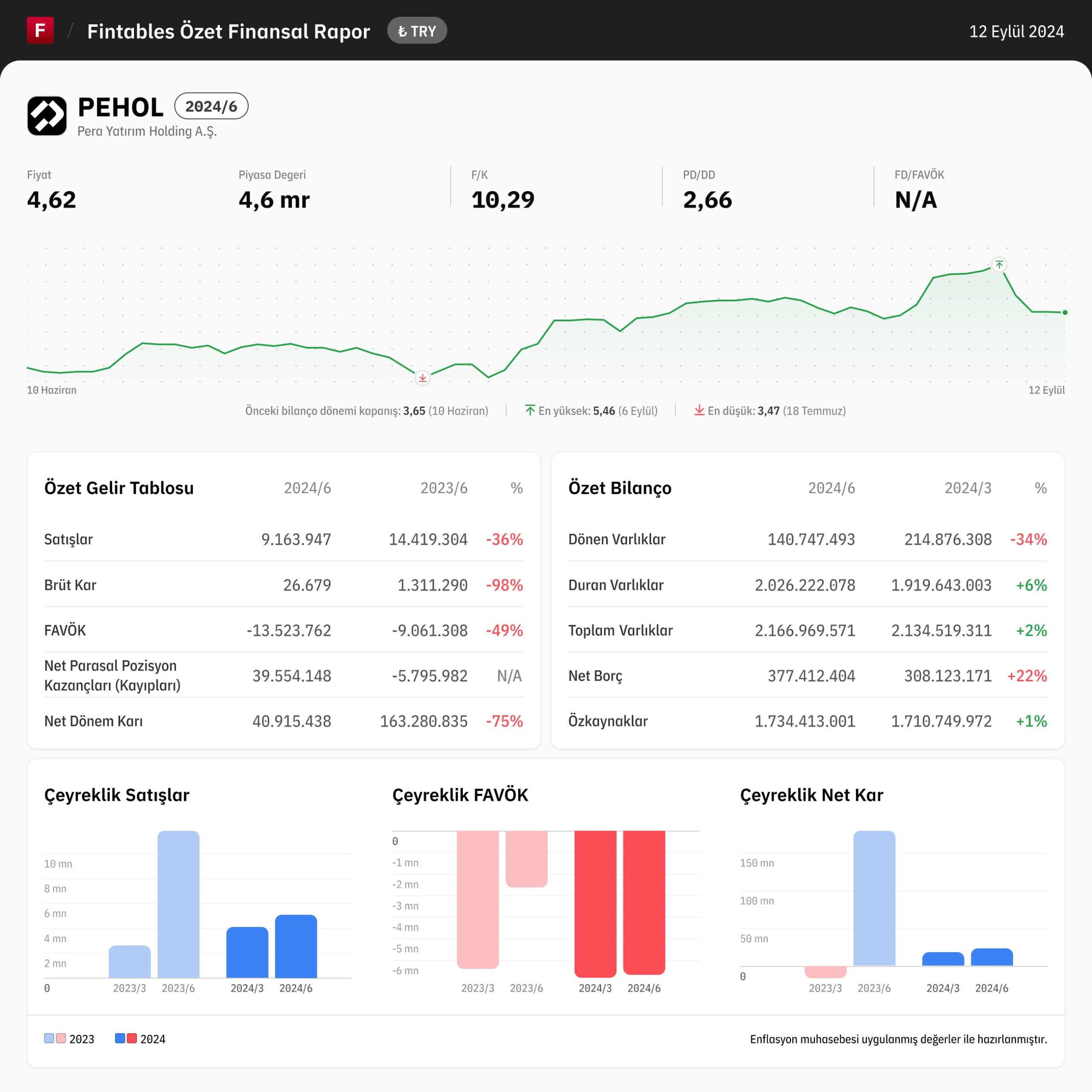The width and height of the screenshot is (1092, 1092).
Task: Click the Fiyat value 4,62
Action: [x=52, y=200]
